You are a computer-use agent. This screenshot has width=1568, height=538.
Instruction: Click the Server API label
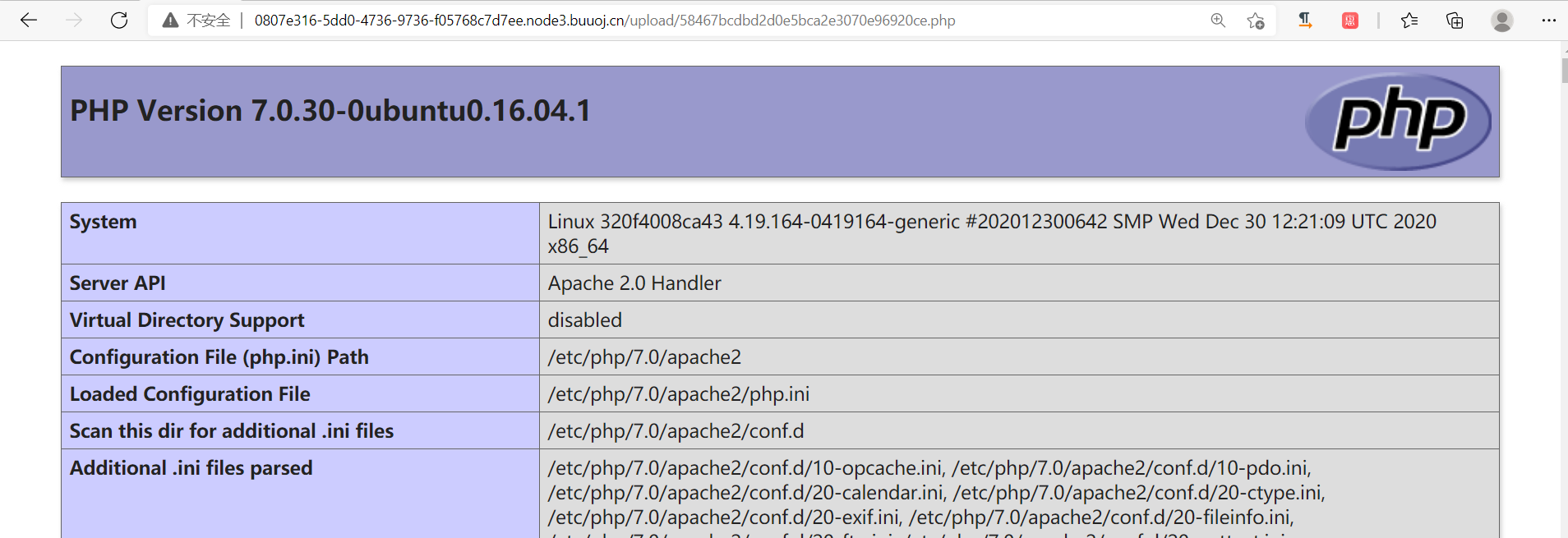click(118, 283)
